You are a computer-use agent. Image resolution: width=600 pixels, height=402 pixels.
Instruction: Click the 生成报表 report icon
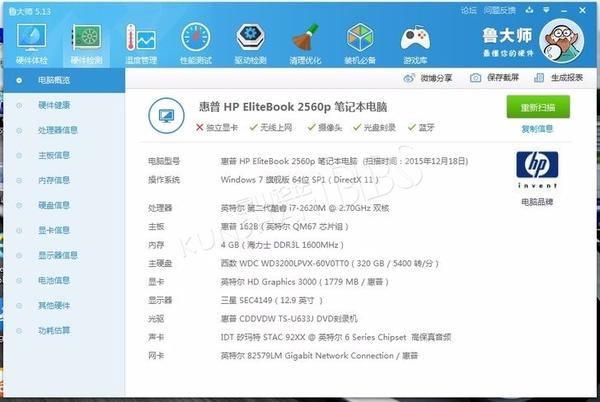(x=539, y=78)
